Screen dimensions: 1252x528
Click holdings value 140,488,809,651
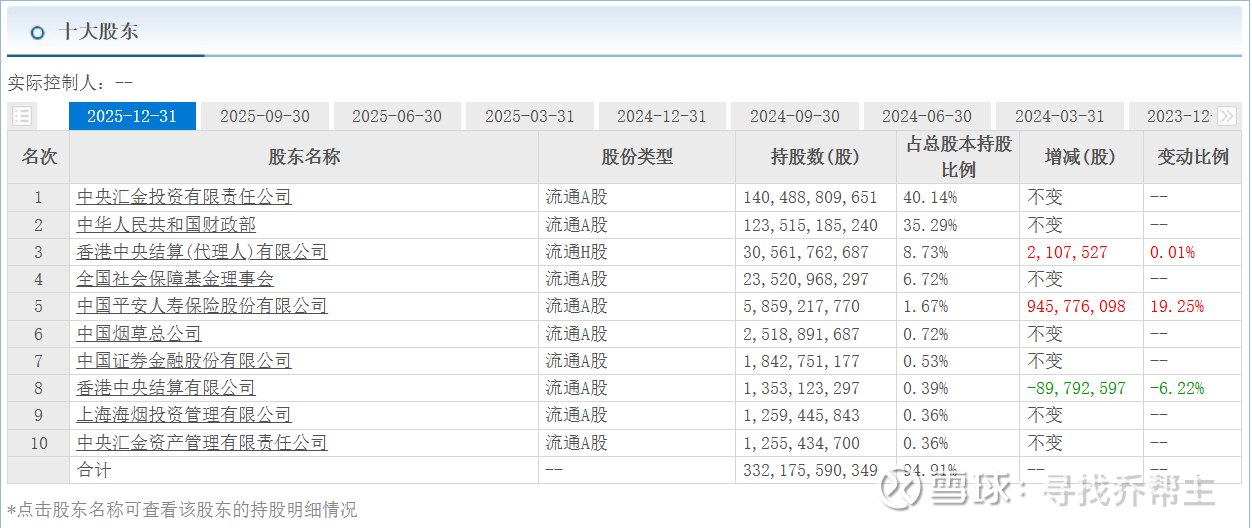(810, 198)
